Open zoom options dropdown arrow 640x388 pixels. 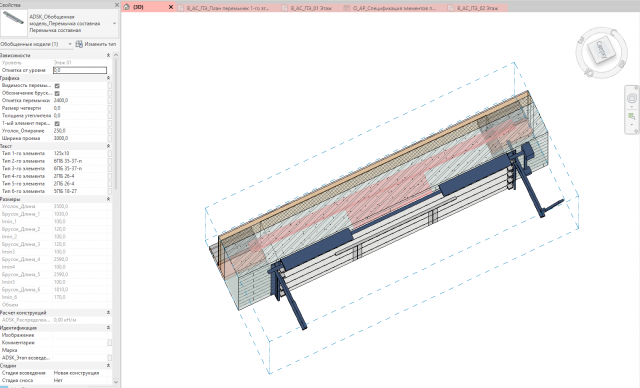tap(632, 125)
